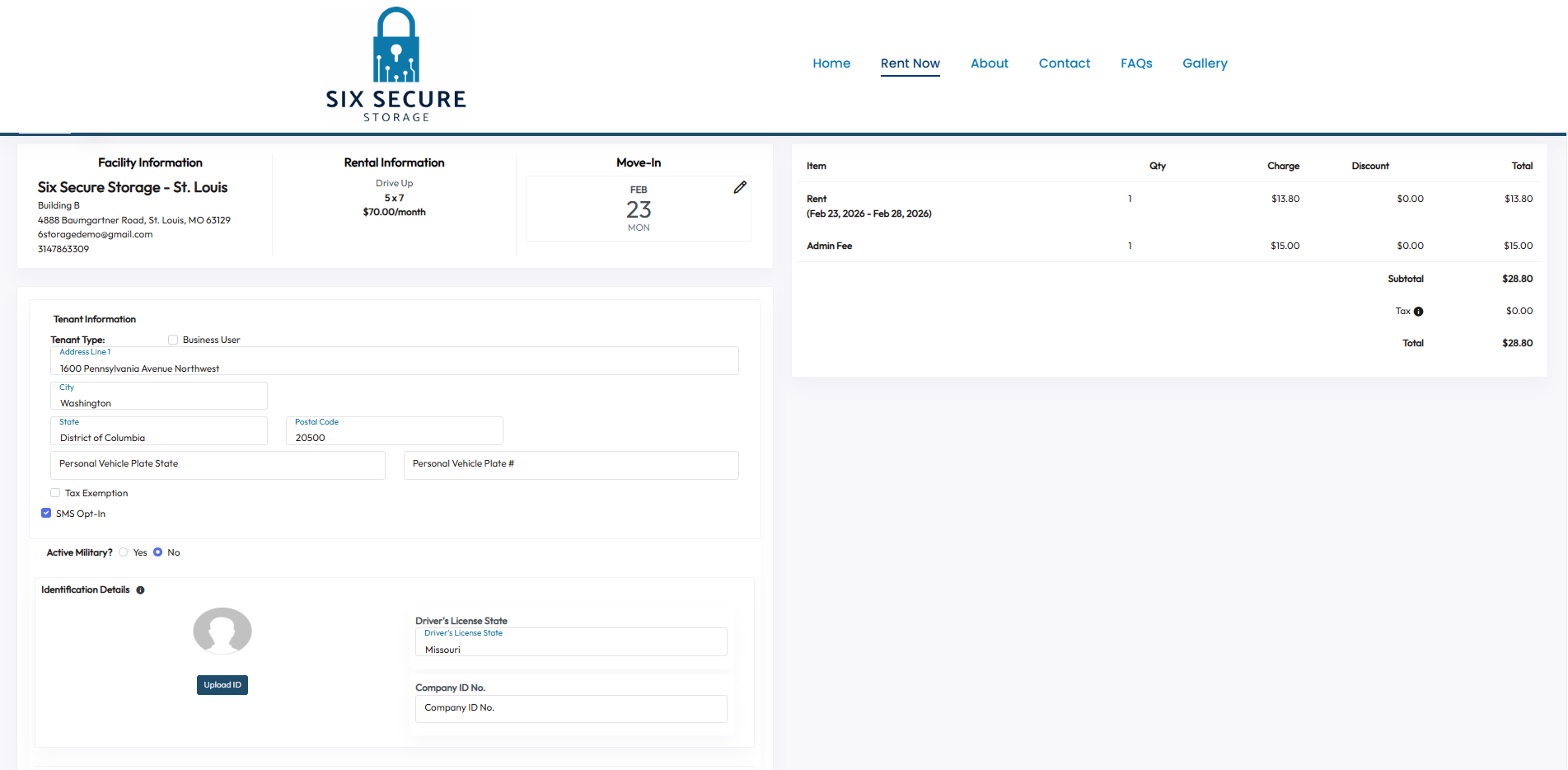The image size is (1568, 770).
Task: Select Yes for Active Military
Action: tap(124, 552)
